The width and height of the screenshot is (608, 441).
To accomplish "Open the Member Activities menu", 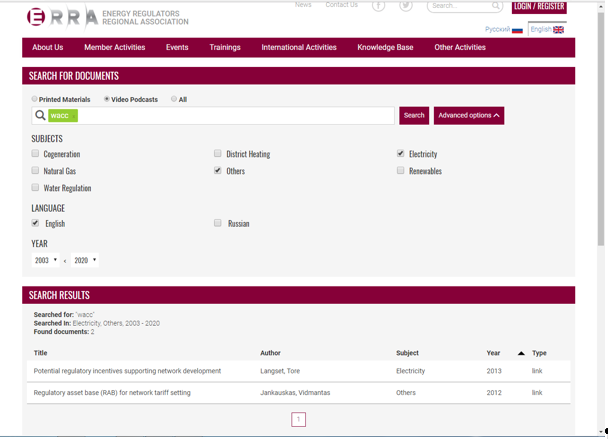I will pos(115,47).
